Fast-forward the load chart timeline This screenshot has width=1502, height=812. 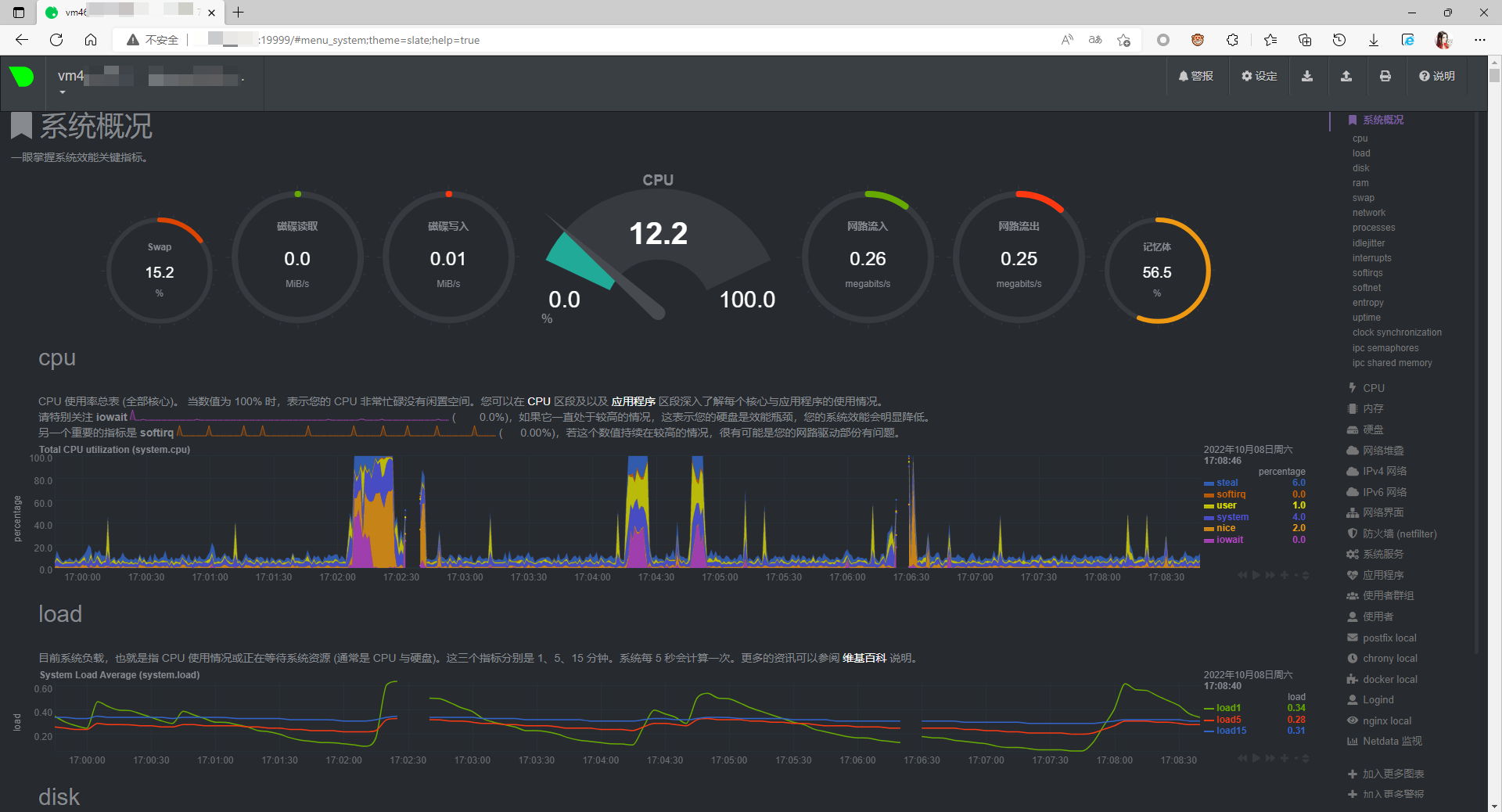[x=1268, y=758]
